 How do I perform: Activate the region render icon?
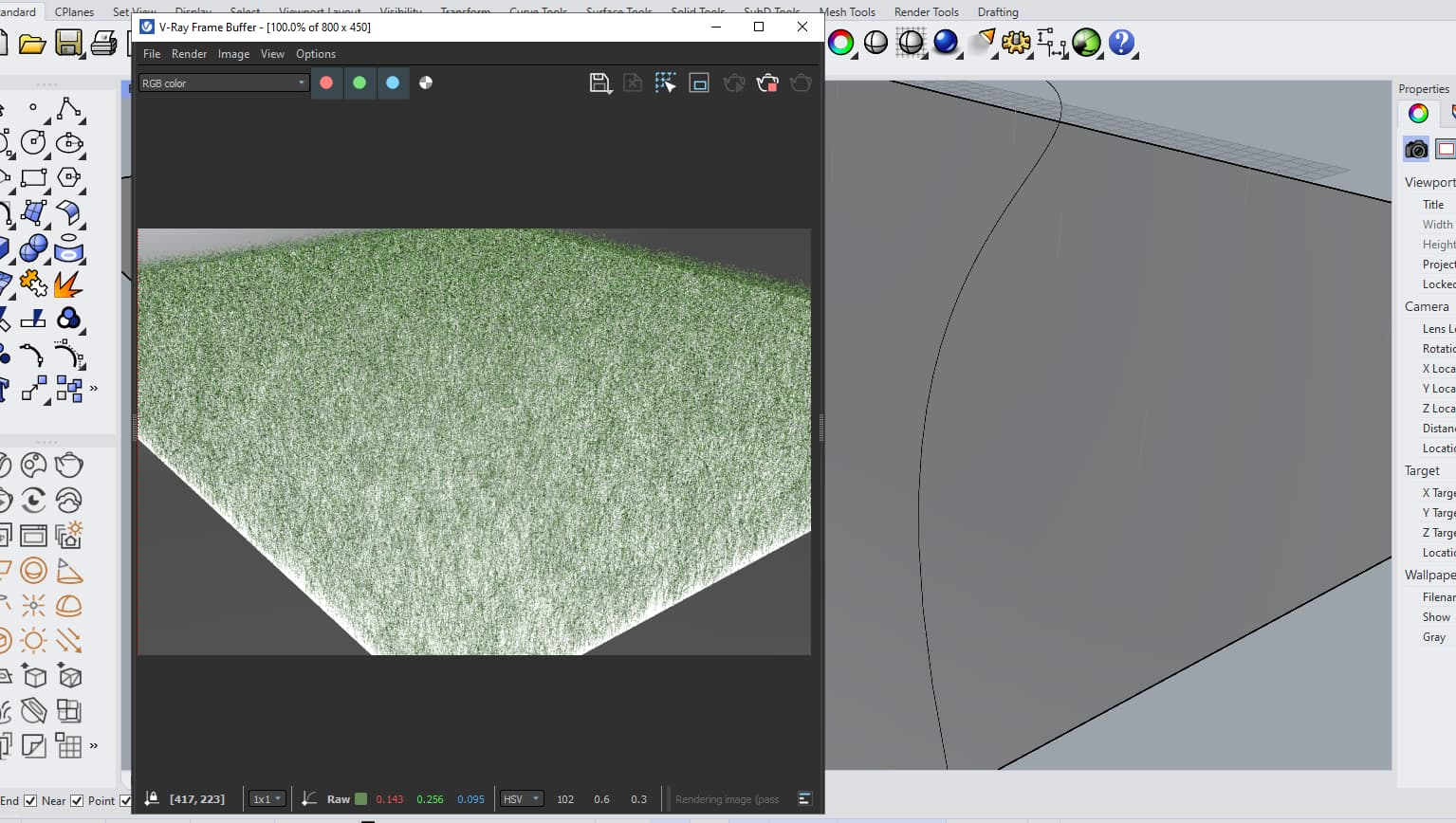[699, 83]
